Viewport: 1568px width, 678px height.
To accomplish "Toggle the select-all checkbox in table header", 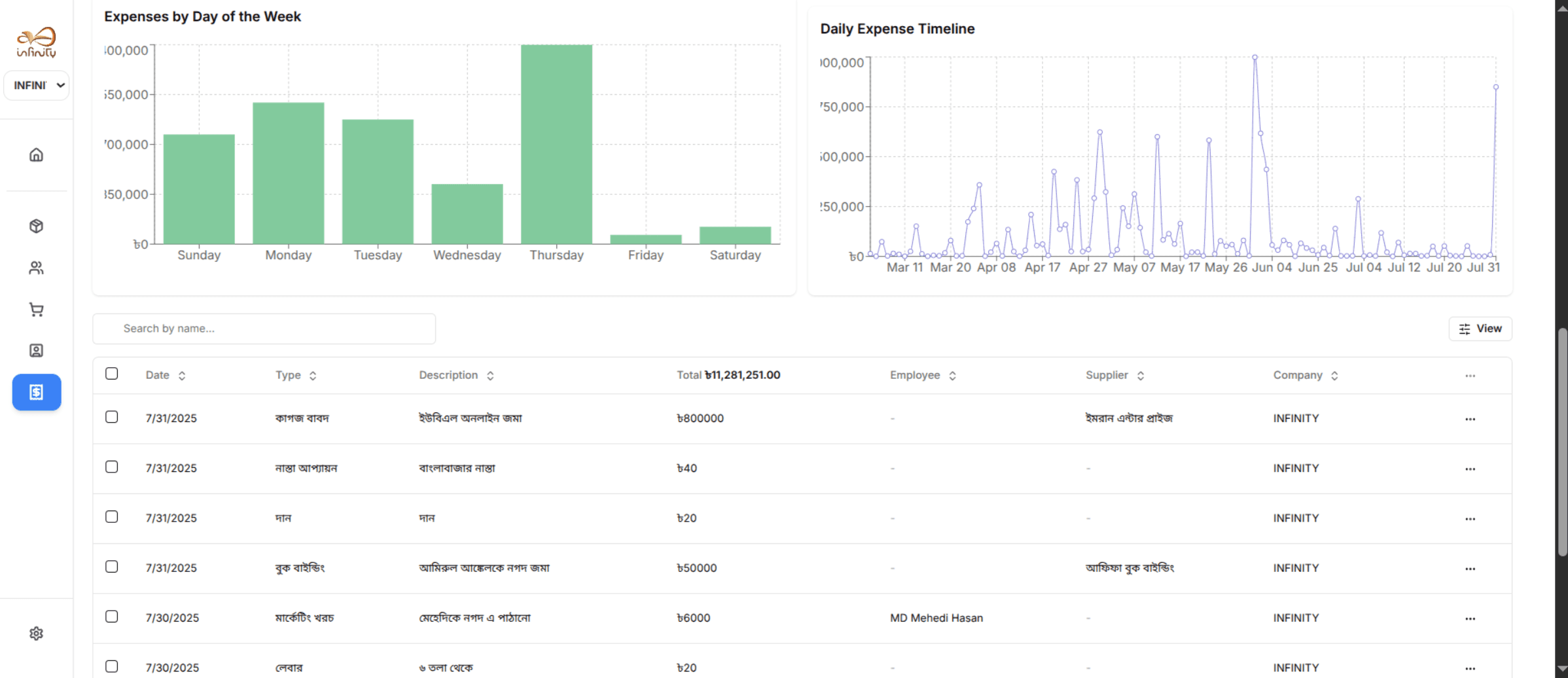I will point(112,374).
